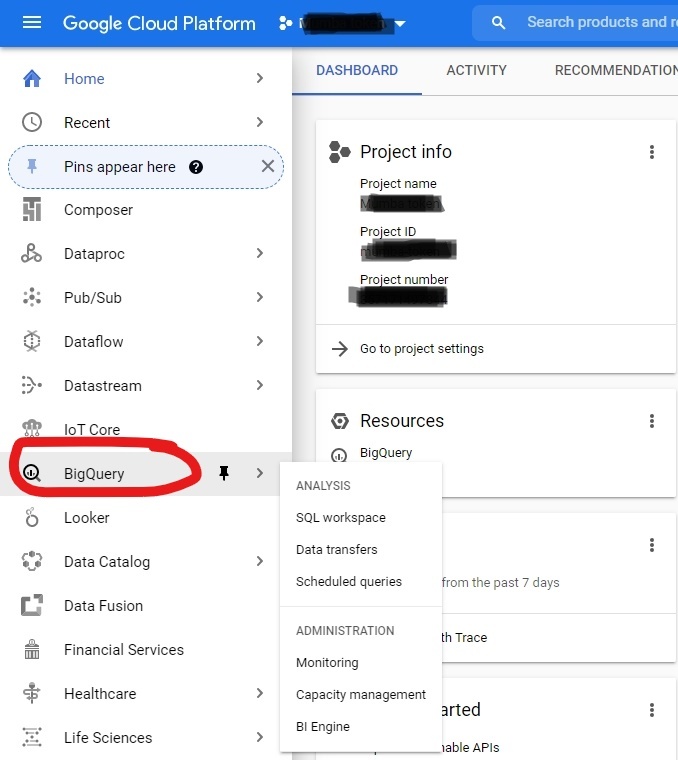Click the BigQuery magnifier icon in sidebar
This screenshot has height=760, width=678.
[x=32, y=473]
